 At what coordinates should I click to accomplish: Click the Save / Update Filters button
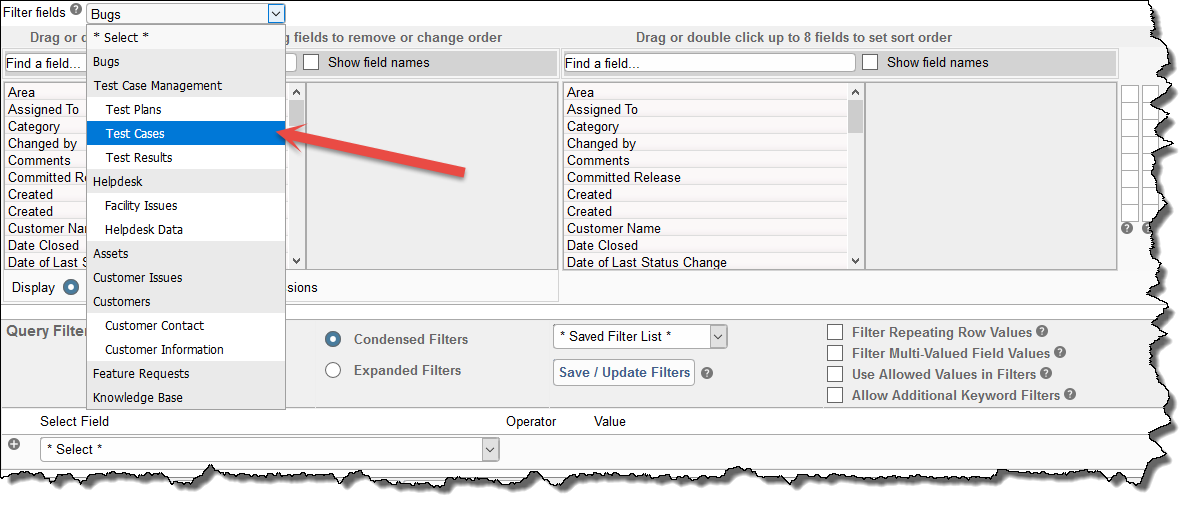pyautogui.click(x=624, y=373)
